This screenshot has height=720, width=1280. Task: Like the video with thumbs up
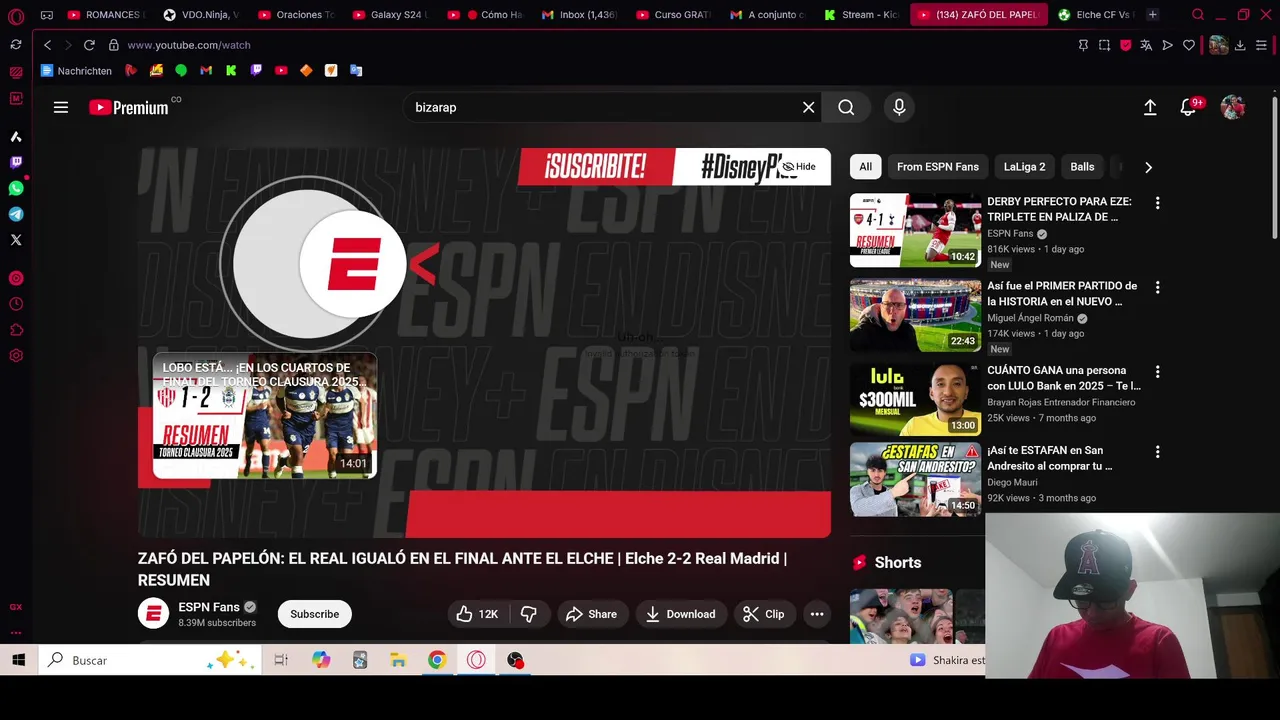point(477,614)
